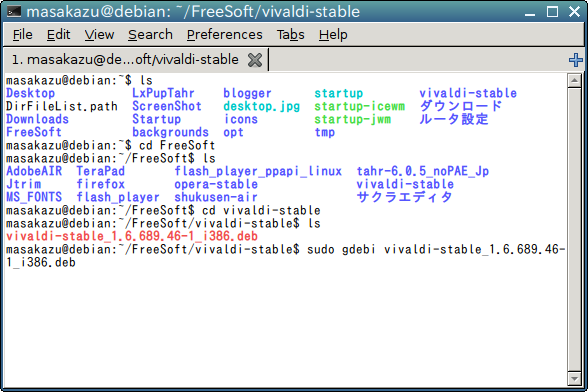The height and width of the screenshot is (392, 588).
Task: Open the File menu
Action: point(22,35)
